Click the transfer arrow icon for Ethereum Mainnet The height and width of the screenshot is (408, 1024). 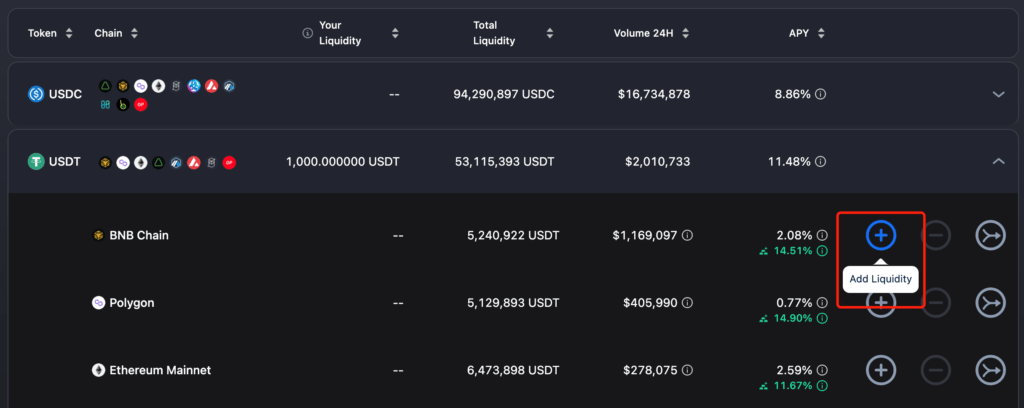[x=990, y=369]
